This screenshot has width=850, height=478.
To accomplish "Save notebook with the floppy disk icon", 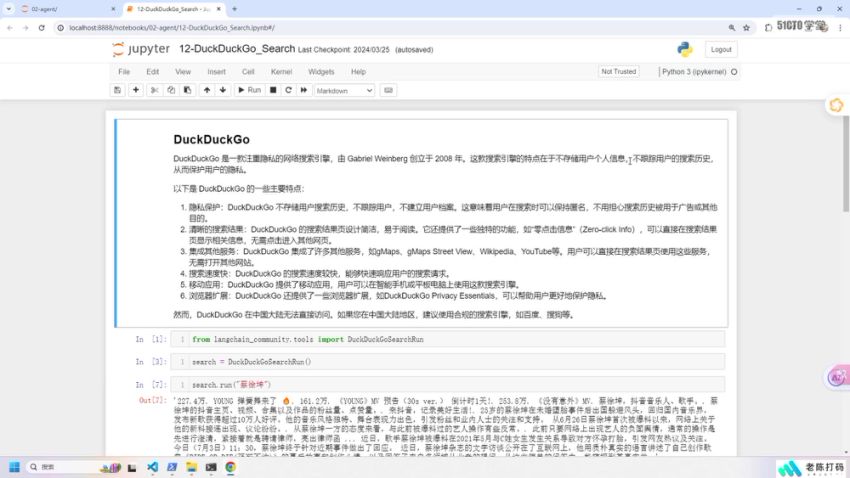I will (x=117, y=91).
